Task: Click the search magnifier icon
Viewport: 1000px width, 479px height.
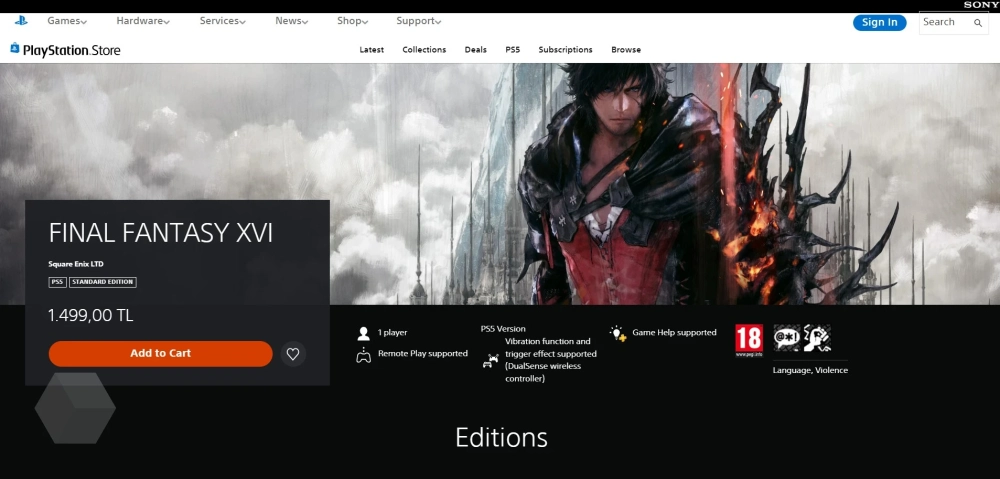Action: [978, 23]
